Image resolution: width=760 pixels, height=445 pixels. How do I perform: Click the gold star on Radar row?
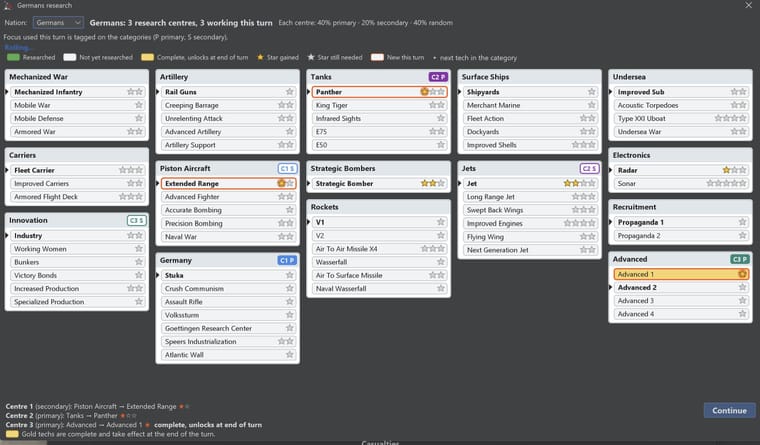click(x=726, y=170)
